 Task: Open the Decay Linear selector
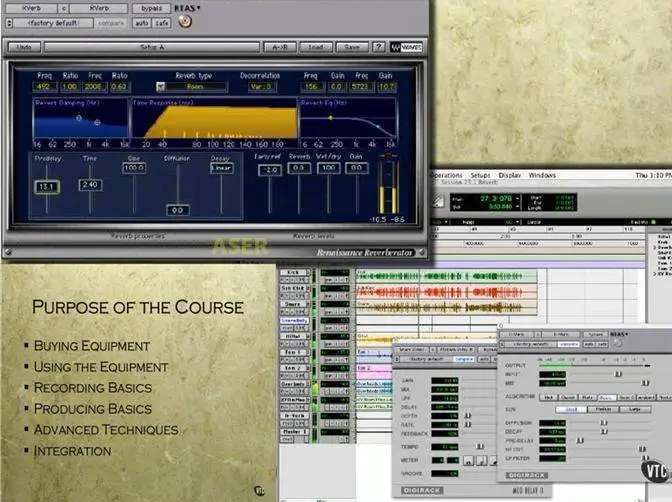pyautogui.click(x=221, y=168)
